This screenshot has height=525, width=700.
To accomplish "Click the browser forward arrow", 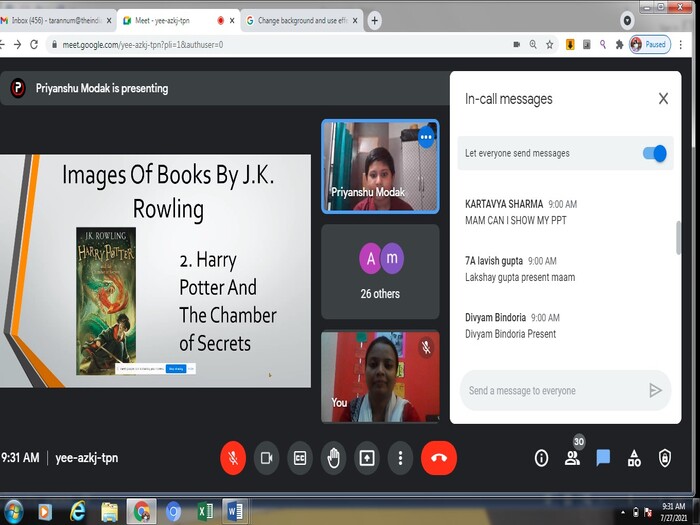I will 17,45.
